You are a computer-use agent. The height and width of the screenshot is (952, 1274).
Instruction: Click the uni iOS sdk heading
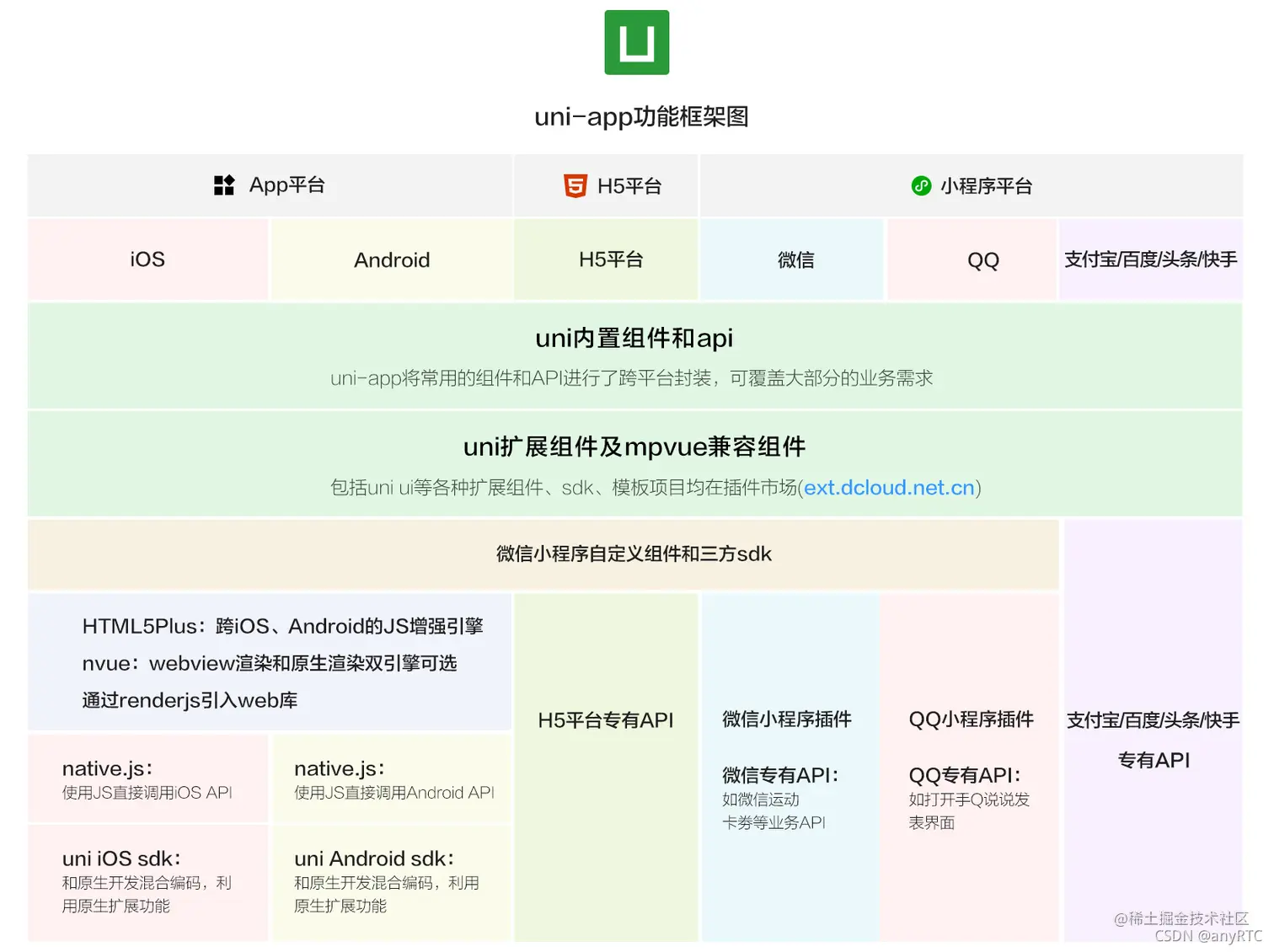click(x=121, y=858)
